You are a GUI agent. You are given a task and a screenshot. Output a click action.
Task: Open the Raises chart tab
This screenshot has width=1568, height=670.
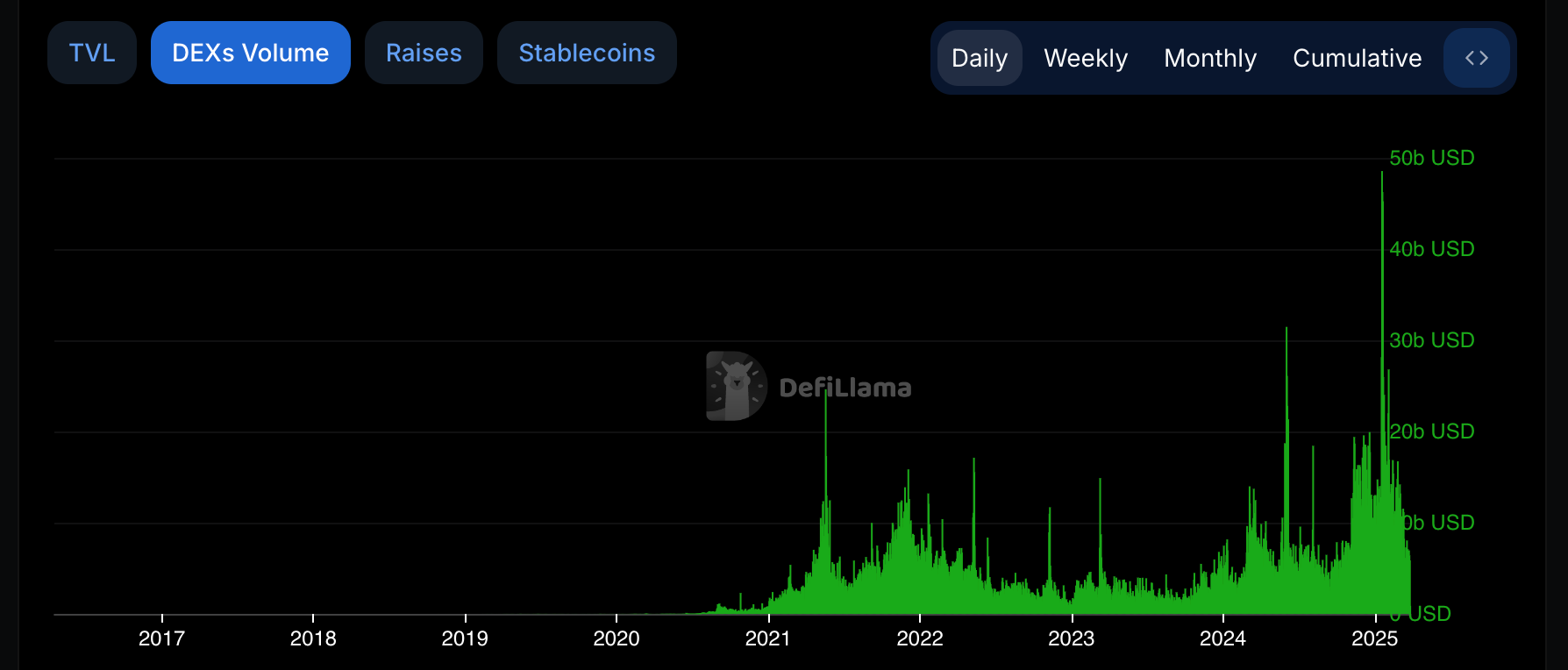(424, 53)
